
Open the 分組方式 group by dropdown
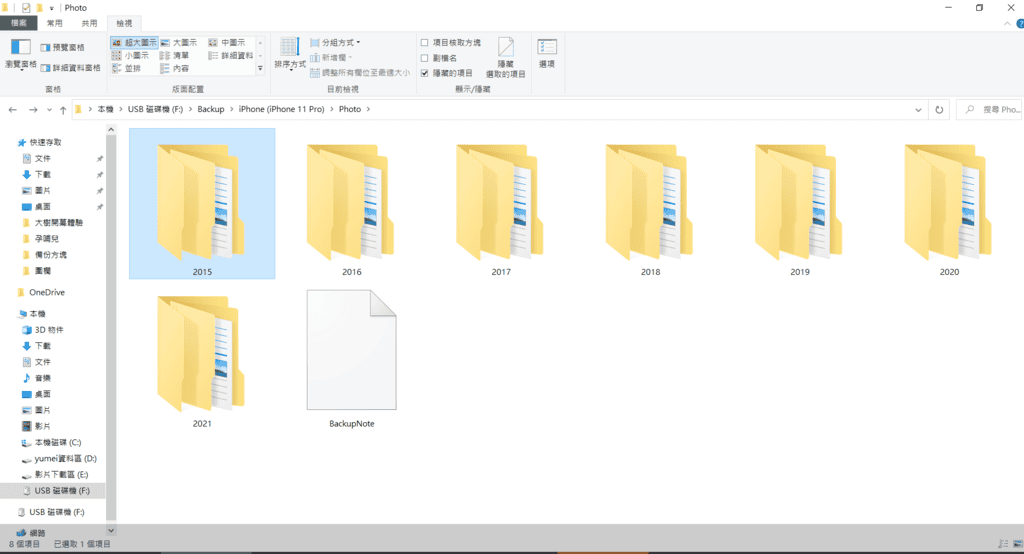[x=335, y=42]
